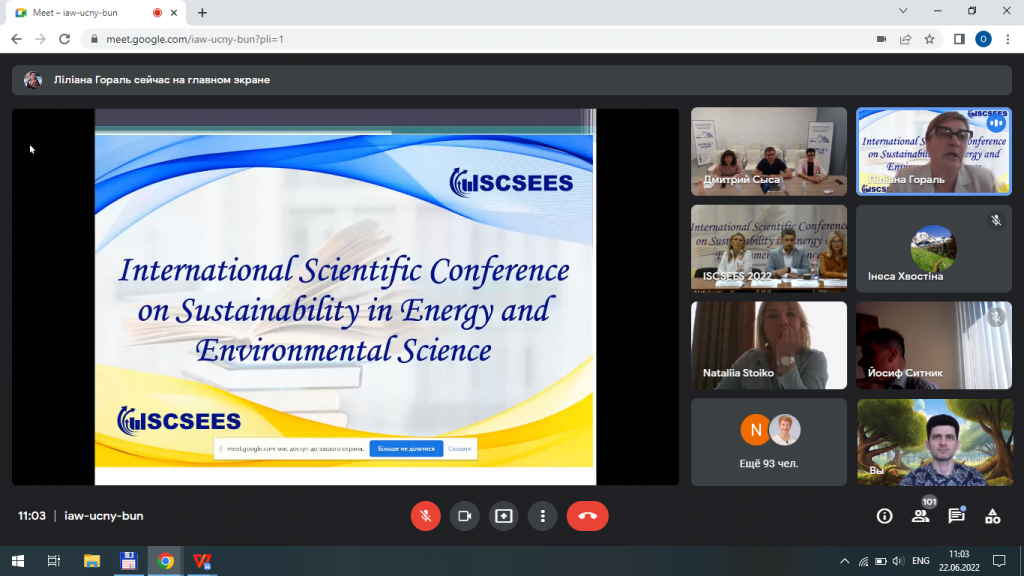Go back in the browser
The width and height of the screenshot is (1024, 576).
coord(16,39)
